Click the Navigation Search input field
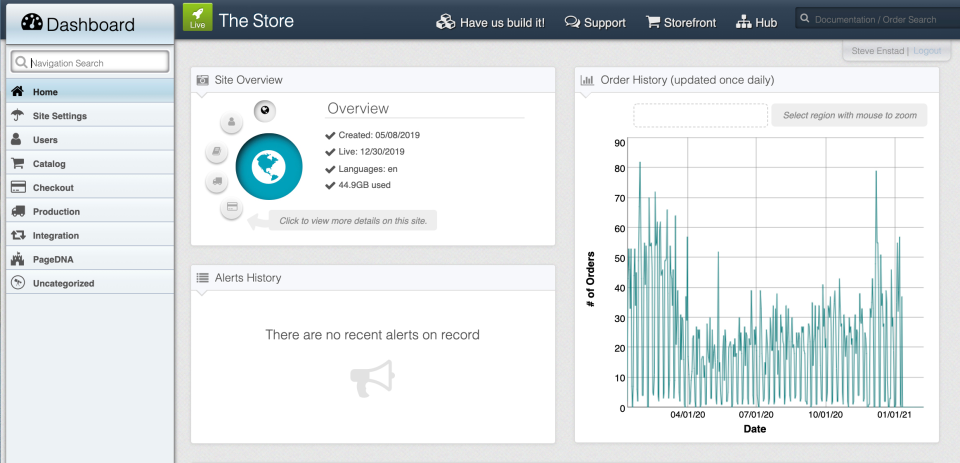Image resolution: width=960 pixels, height=463 pixels. [x=90, y=62]
